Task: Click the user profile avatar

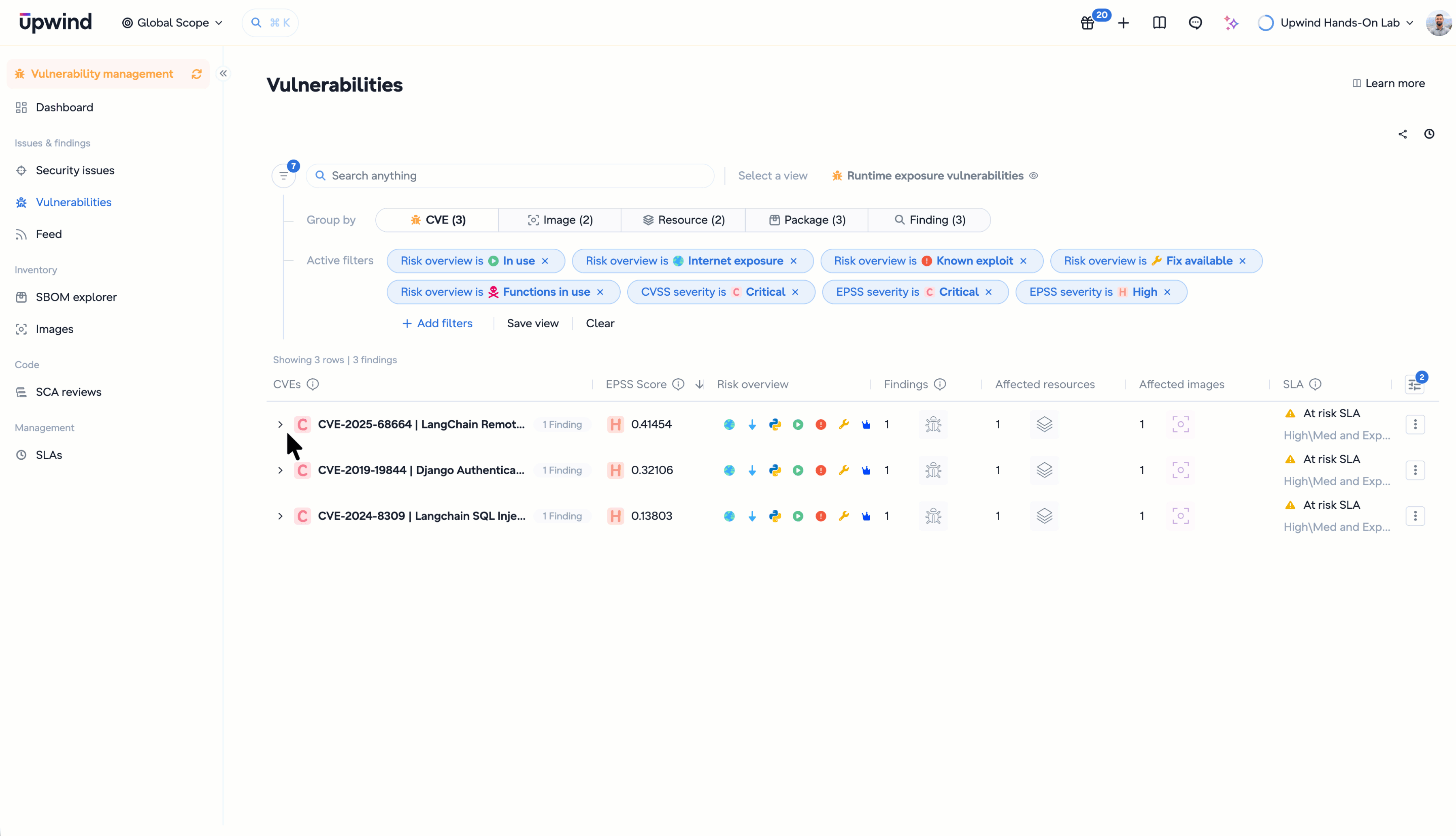Action: pyautogui.click(x=1439, y=23)
